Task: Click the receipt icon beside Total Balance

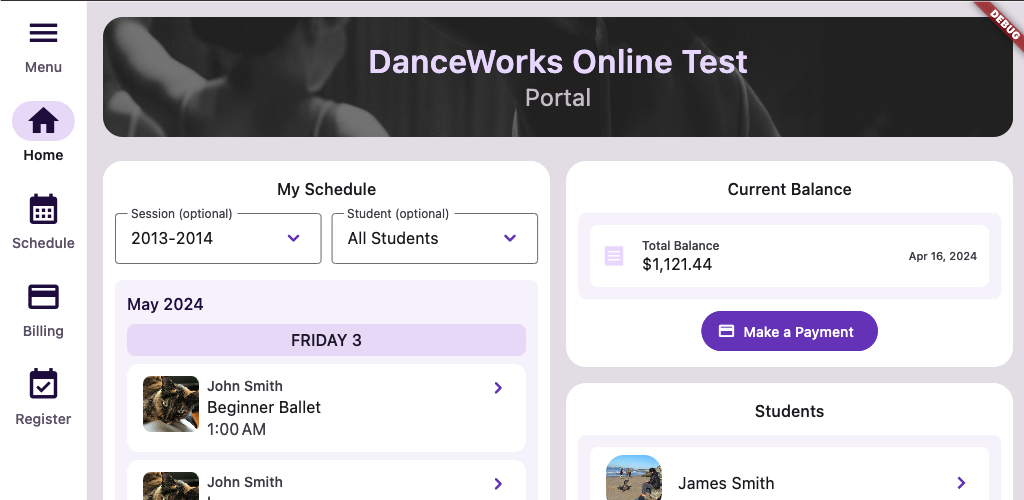Action: 614,256
